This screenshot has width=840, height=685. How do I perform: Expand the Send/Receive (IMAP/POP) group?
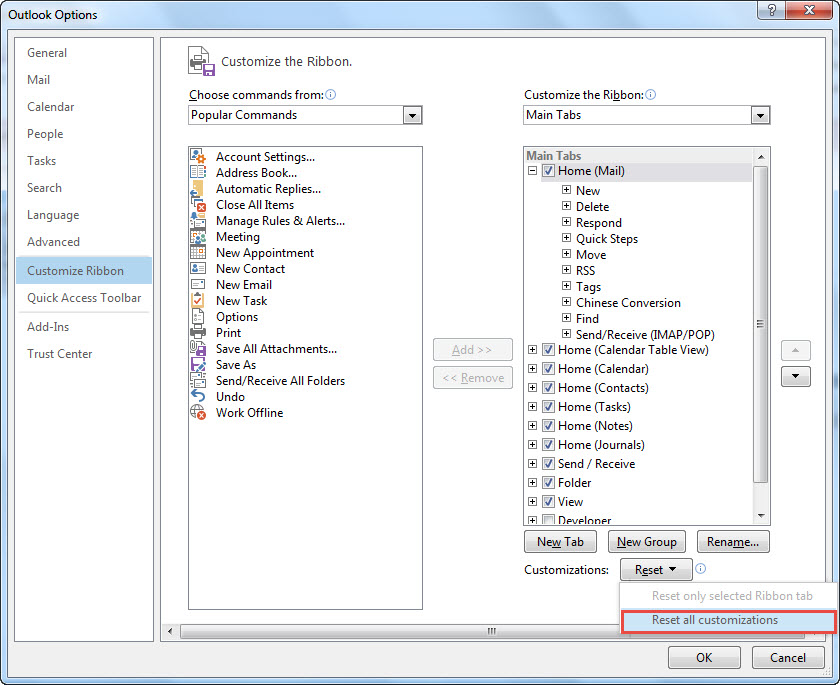pos(566,334)
